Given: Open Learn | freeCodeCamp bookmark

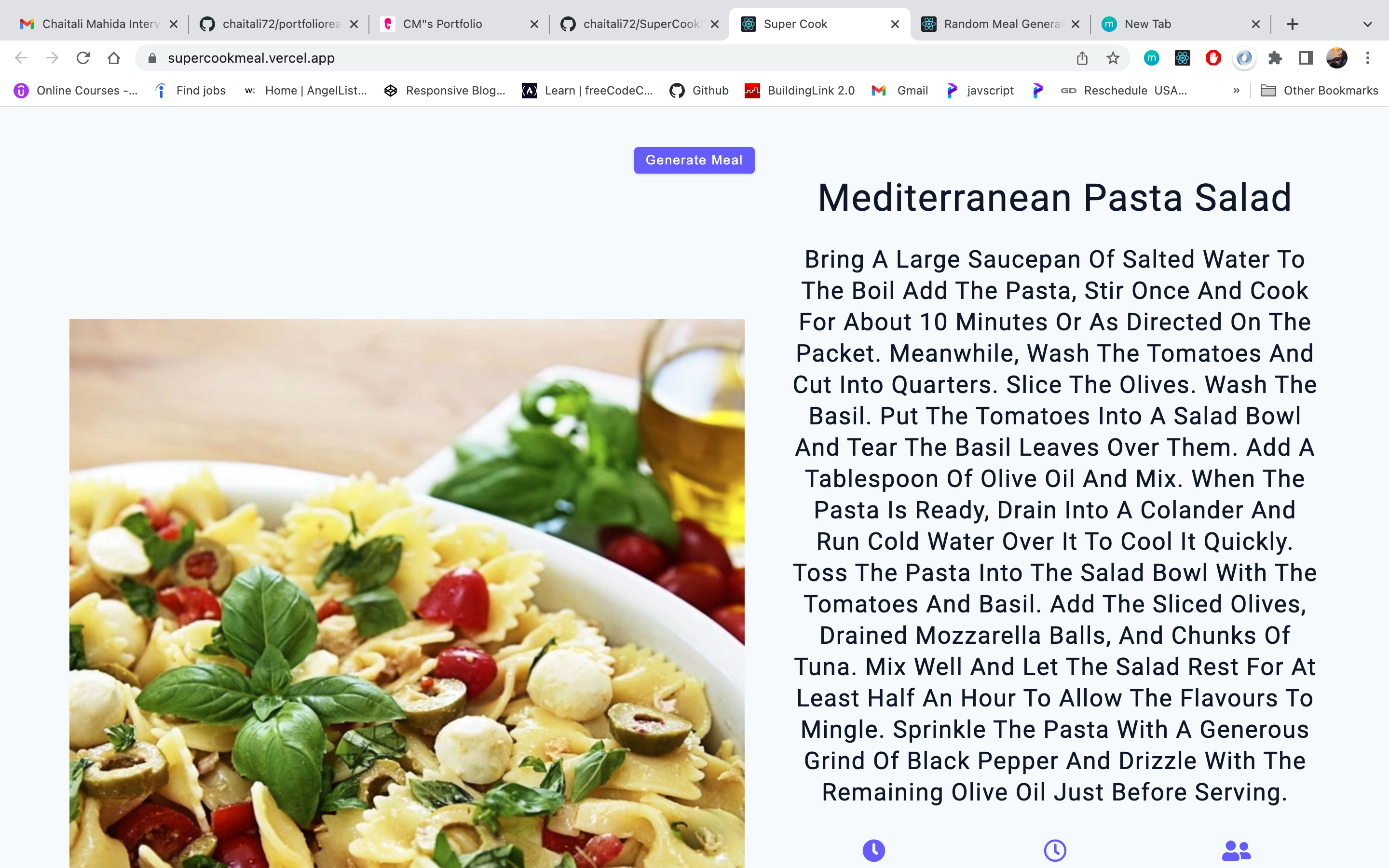Looking at the screenshot, I should pyautogui.click(x=588, y=91).
